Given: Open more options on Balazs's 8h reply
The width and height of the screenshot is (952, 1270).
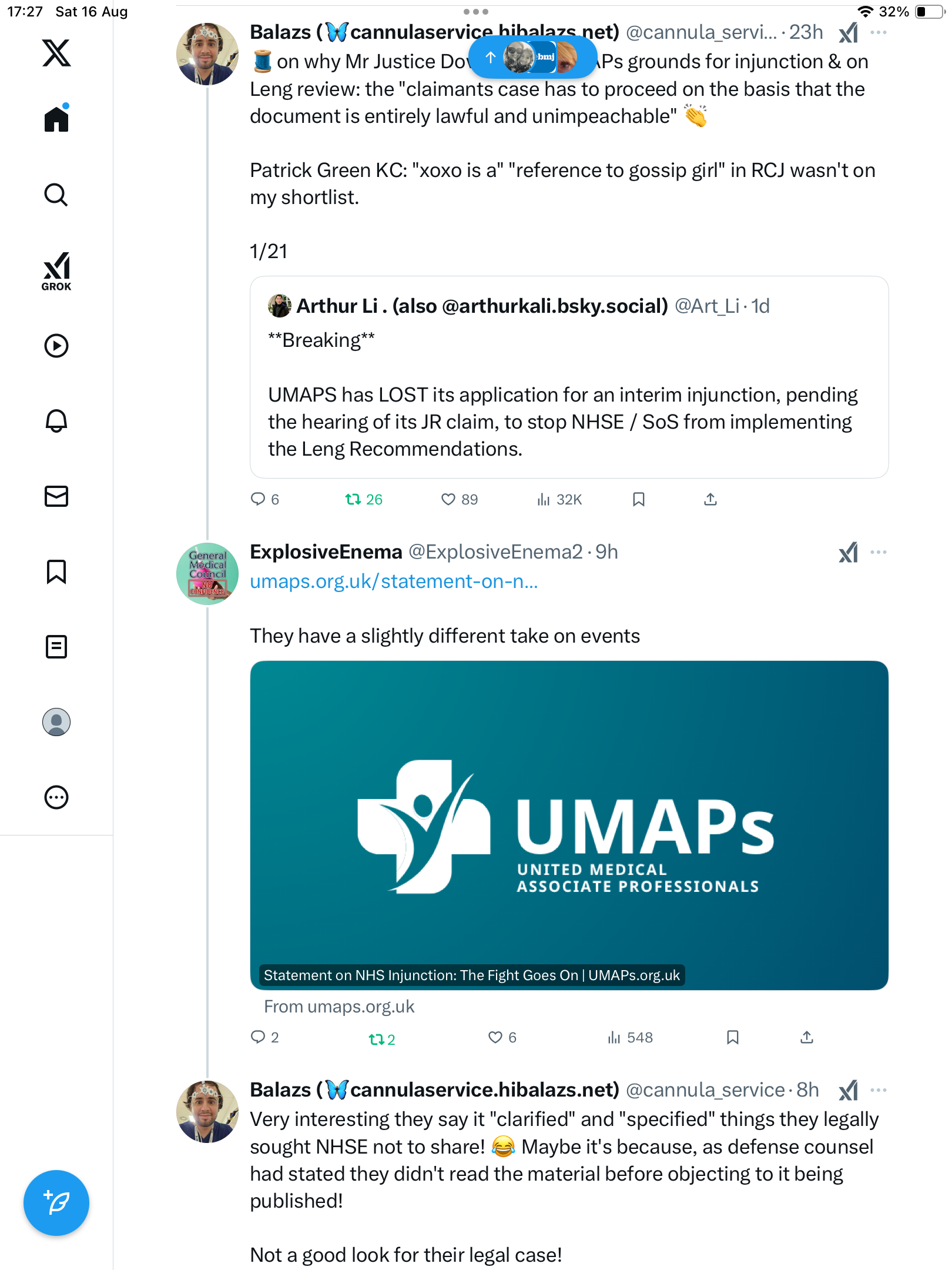Looking at the screenshot, I should click(x=879, y=1090).
